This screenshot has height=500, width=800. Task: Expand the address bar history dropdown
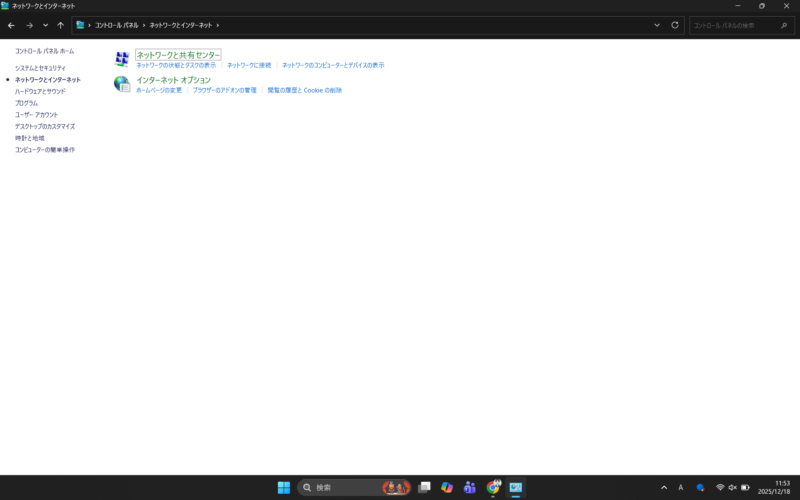click(x=657, y=25)
